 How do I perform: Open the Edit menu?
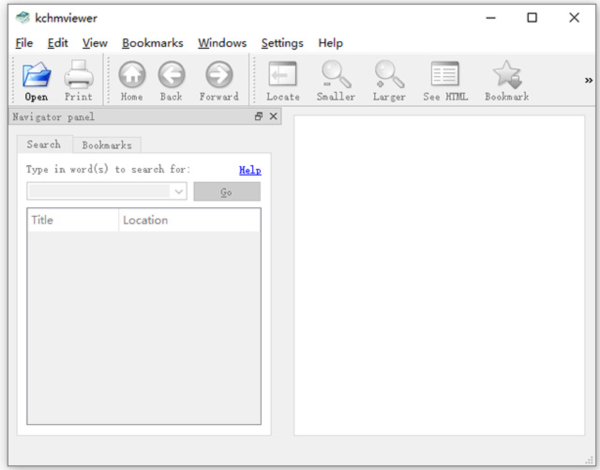(x=58, y=43)
